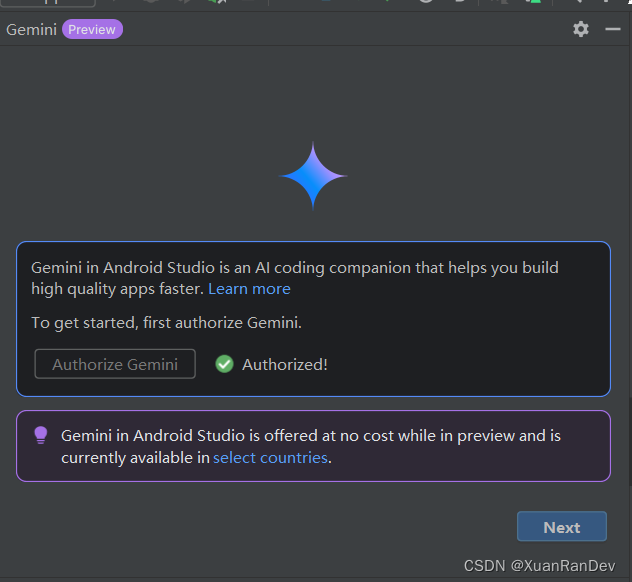The image size is (632, 582).
Task: Click the Authorize Gemini button
Action: [x=115, y=364]
